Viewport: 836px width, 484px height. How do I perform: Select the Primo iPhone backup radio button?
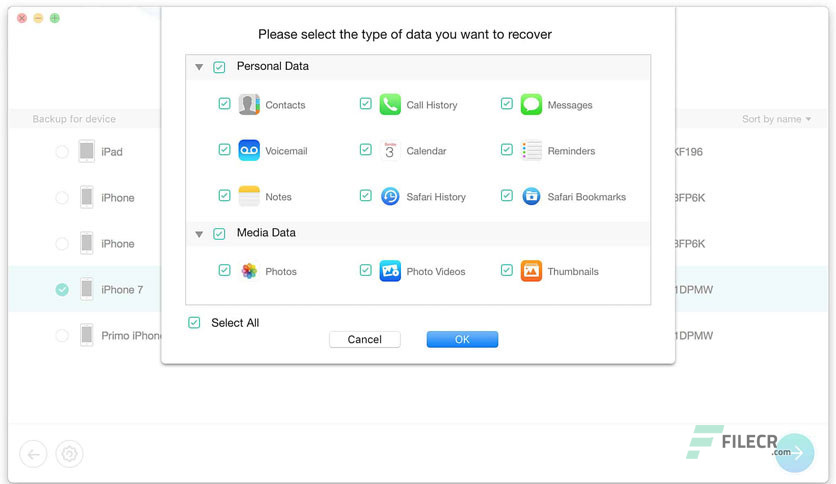click(x=62, y=335)
